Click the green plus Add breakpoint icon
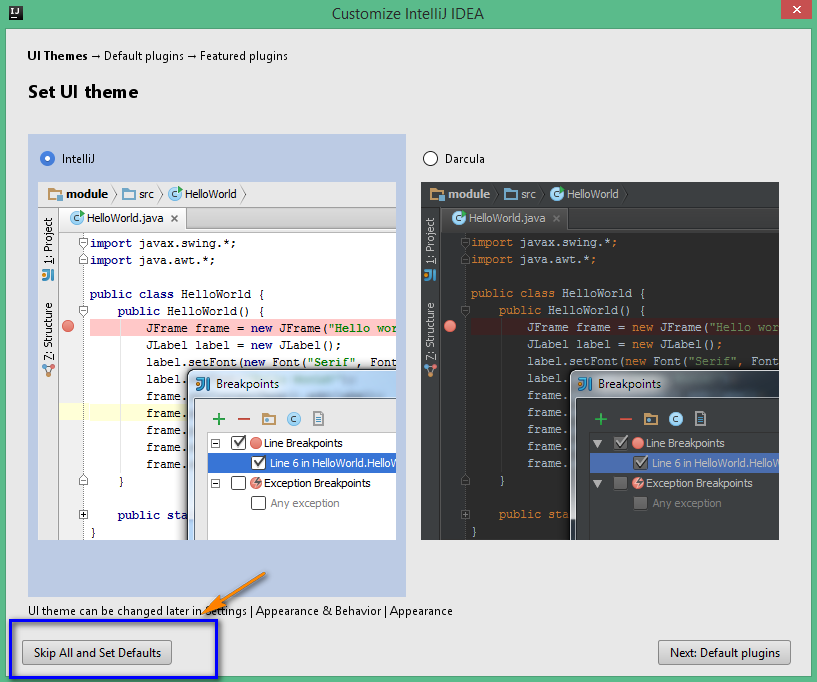This screenshot has height=682, width=817. (219, 418)
